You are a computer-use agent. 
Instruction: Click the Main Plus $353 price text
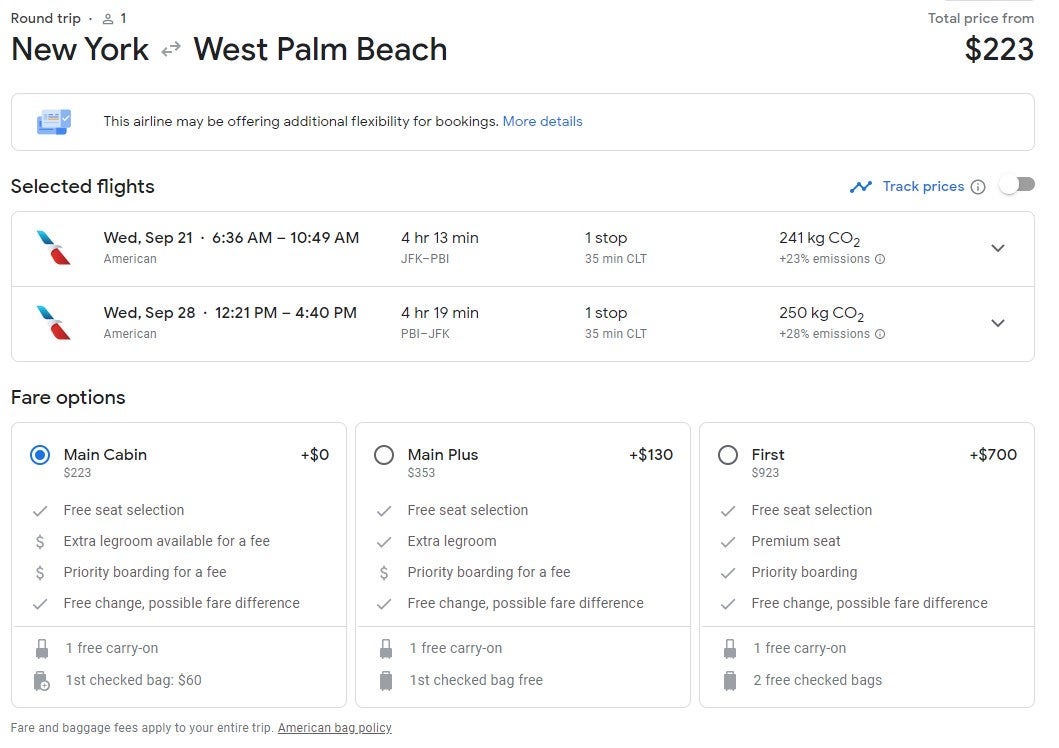pyautogui.click(x=423, y=473)
